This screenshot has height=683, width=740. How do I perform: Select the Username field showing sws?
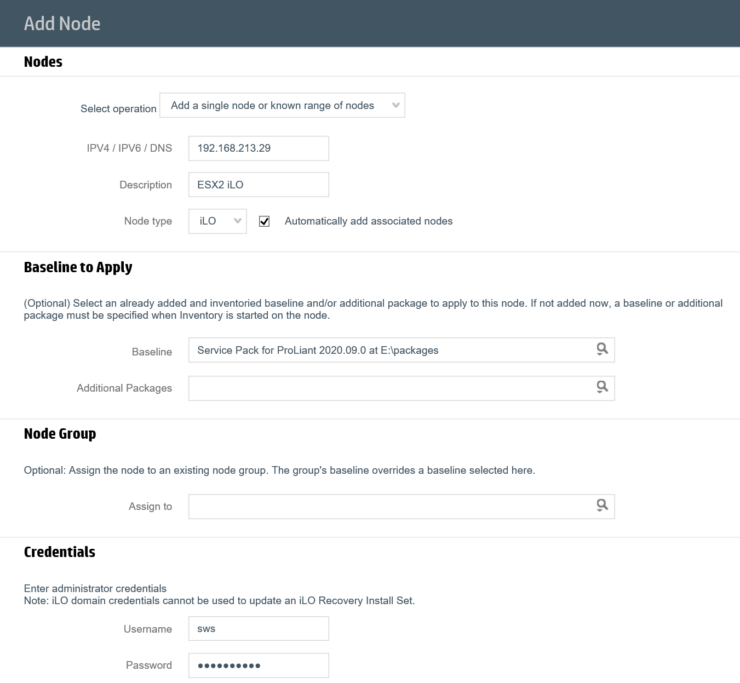(259, 629)
